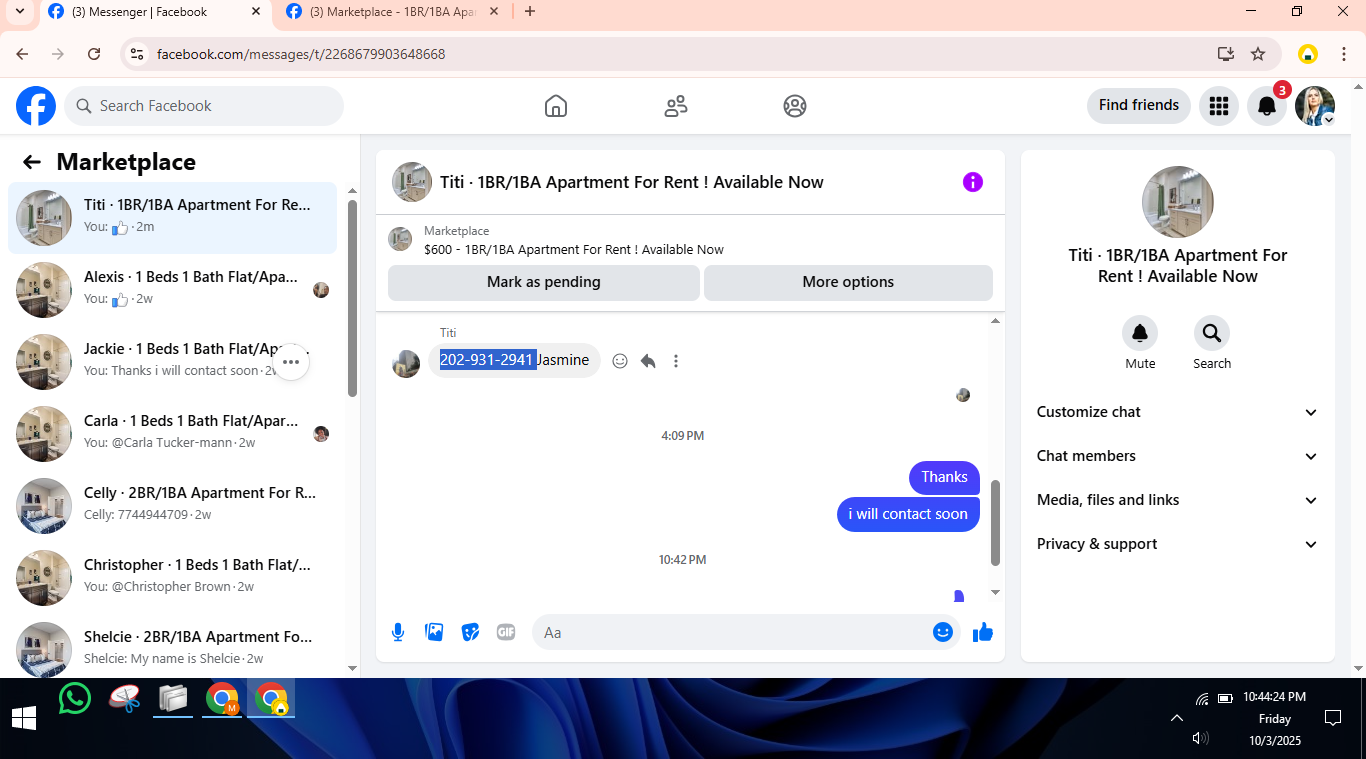Expand Media, files and links section
This screenshot has width=1366, height=759.
pos(1178,500)
